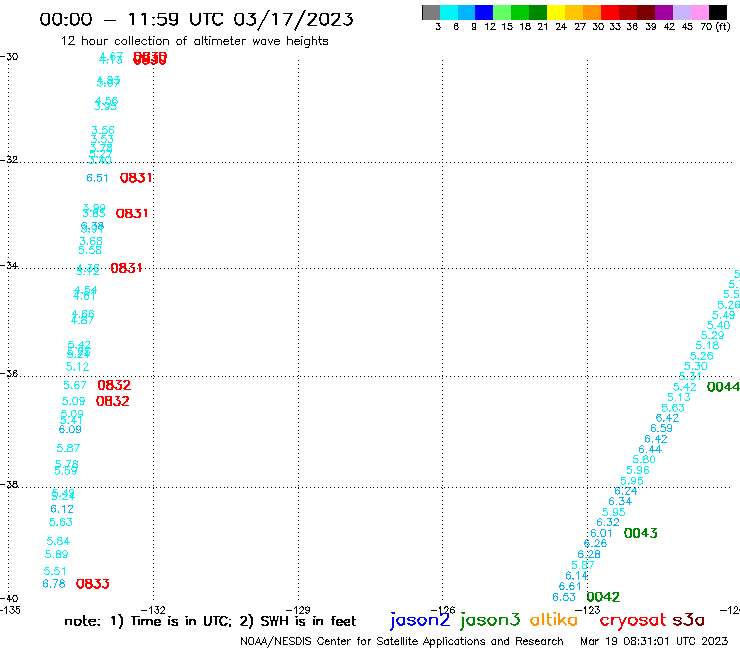Select the 's3a' satellite legend label

pyautogui.click(x=688, y=620)
